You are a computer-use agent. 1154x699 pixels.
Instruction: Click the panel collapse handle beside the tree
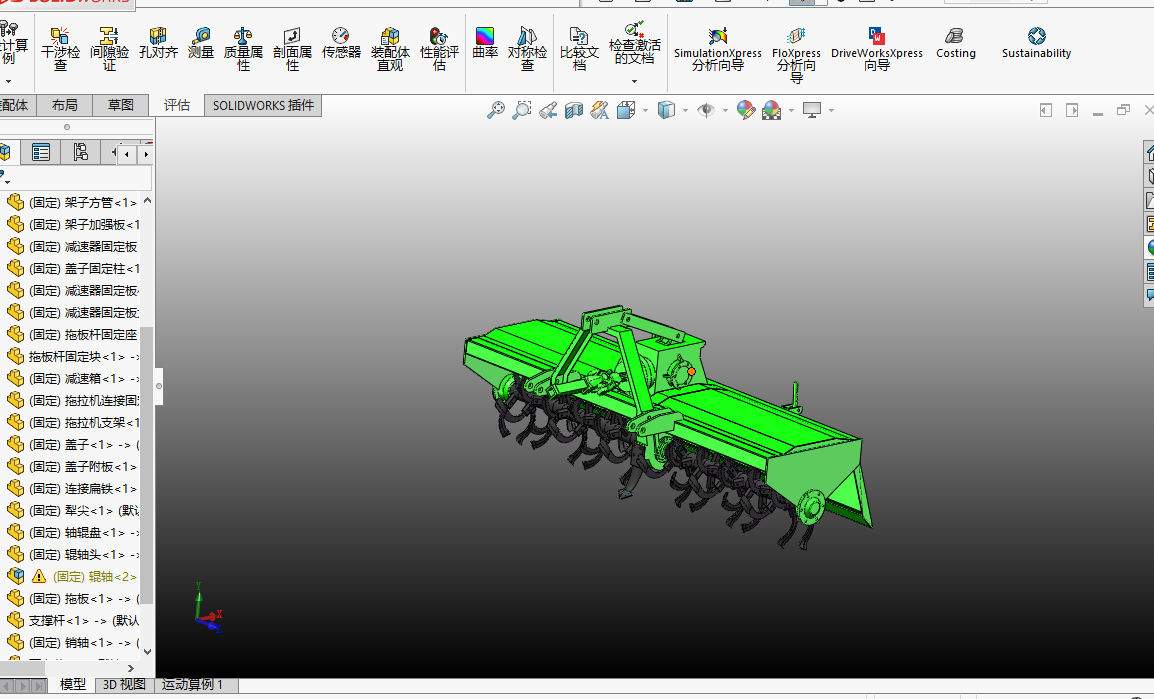click(x=159, y=386)
